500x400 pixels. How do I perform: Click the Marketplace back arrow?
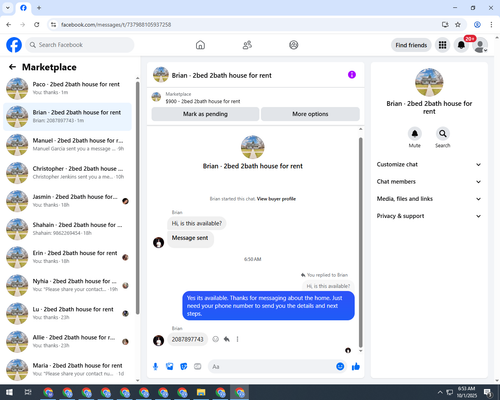coord(12,67)
